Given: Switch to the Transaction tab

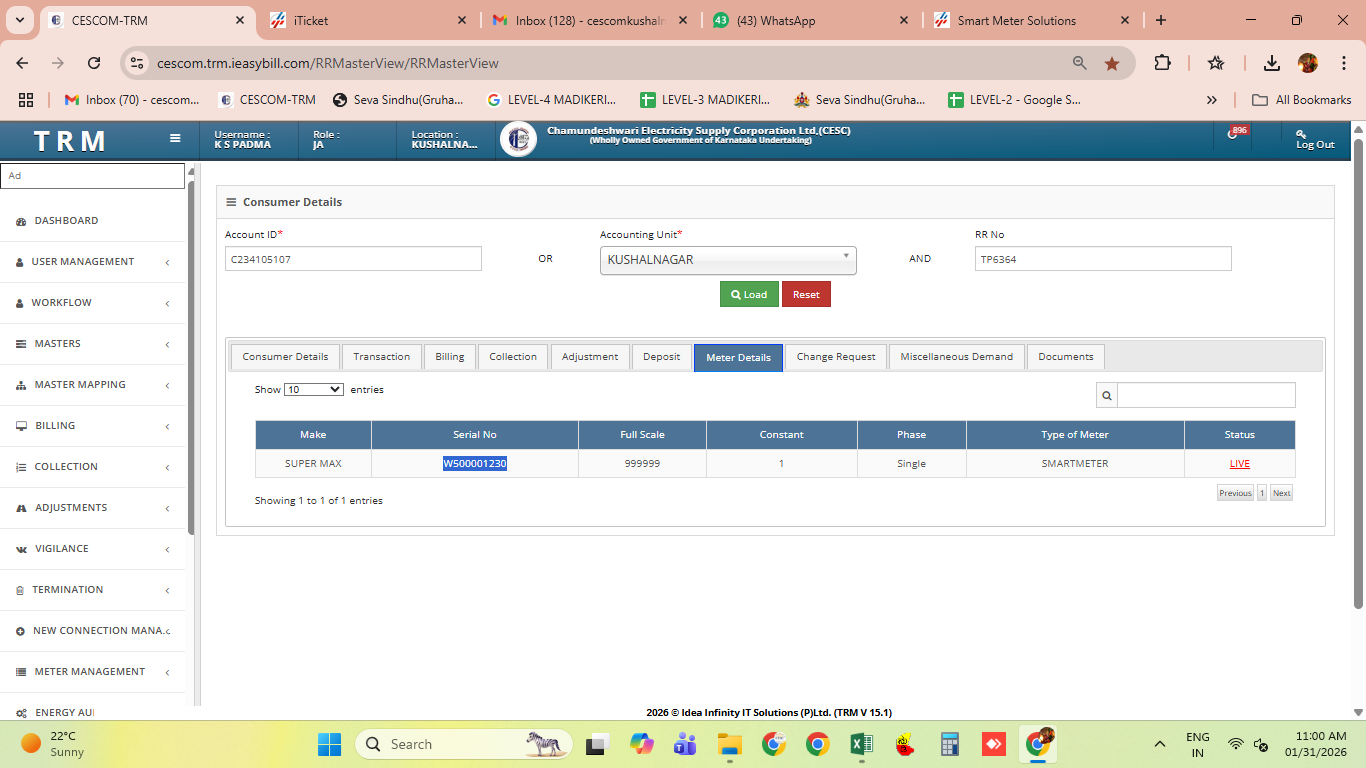Looking at the screenshot, I should [x=381, y=357].
